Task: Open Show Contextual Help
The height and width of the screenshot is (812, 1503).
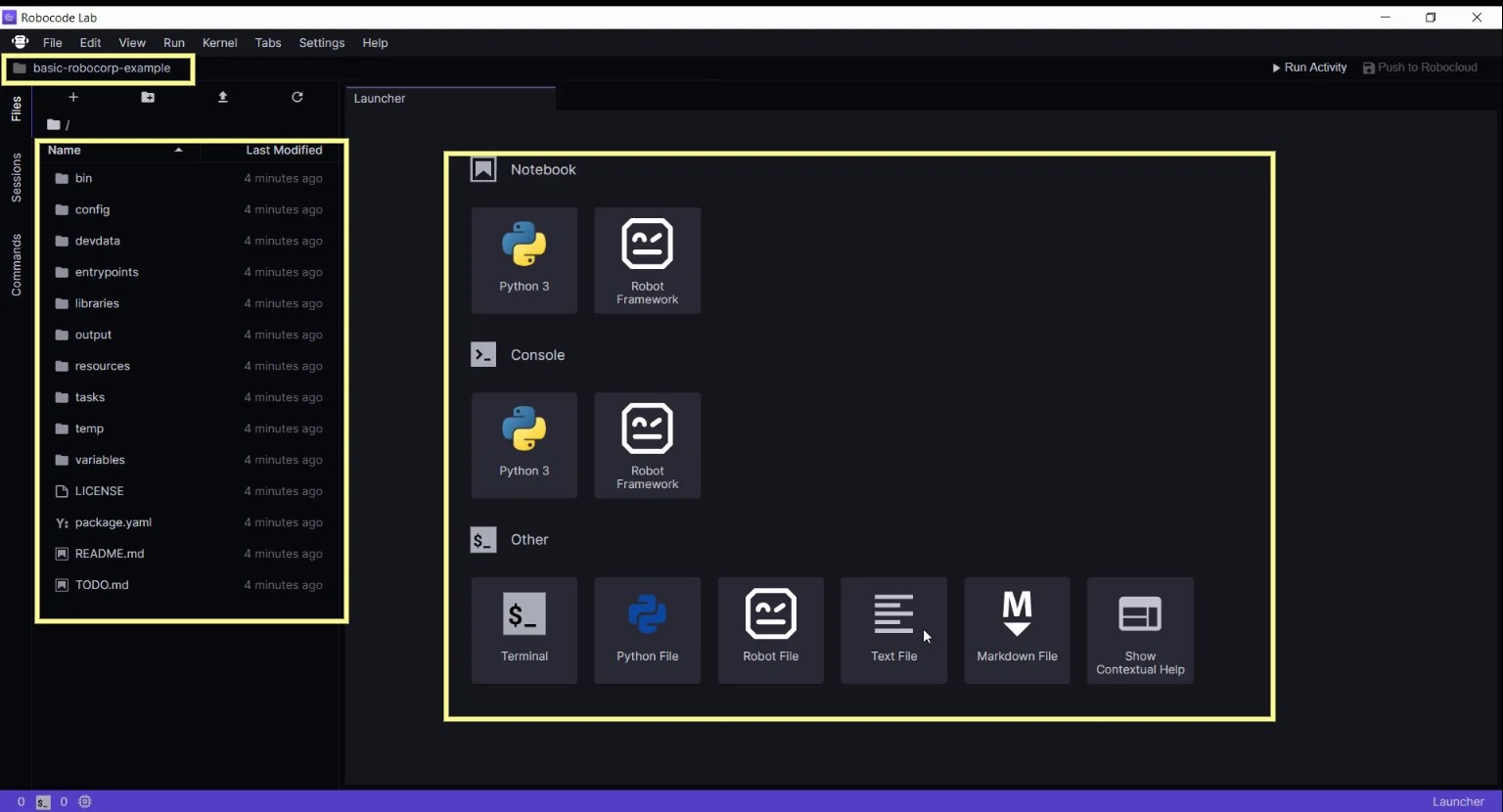Action: click(x=1141, y=630)
